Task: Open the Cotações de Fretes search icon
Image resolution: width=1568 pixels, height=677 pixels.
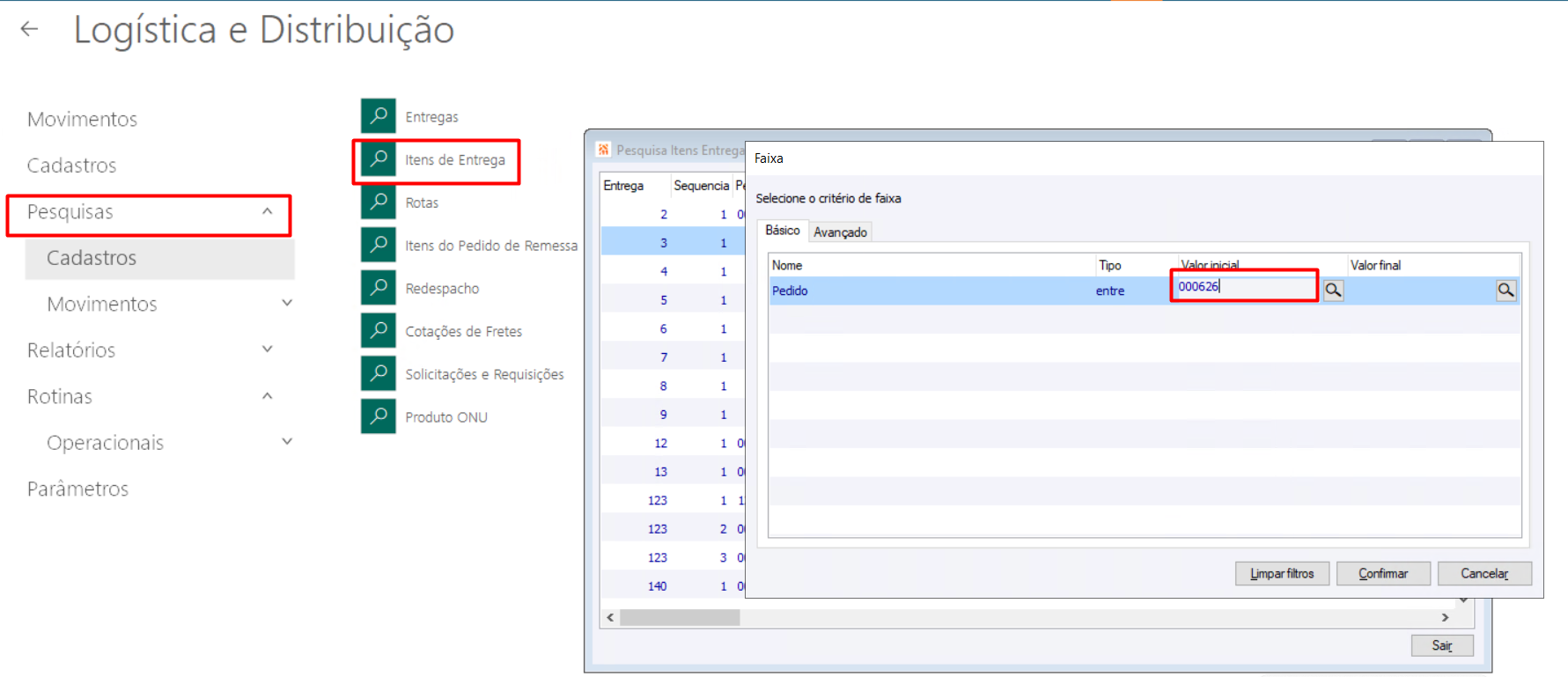Action: 379,331
